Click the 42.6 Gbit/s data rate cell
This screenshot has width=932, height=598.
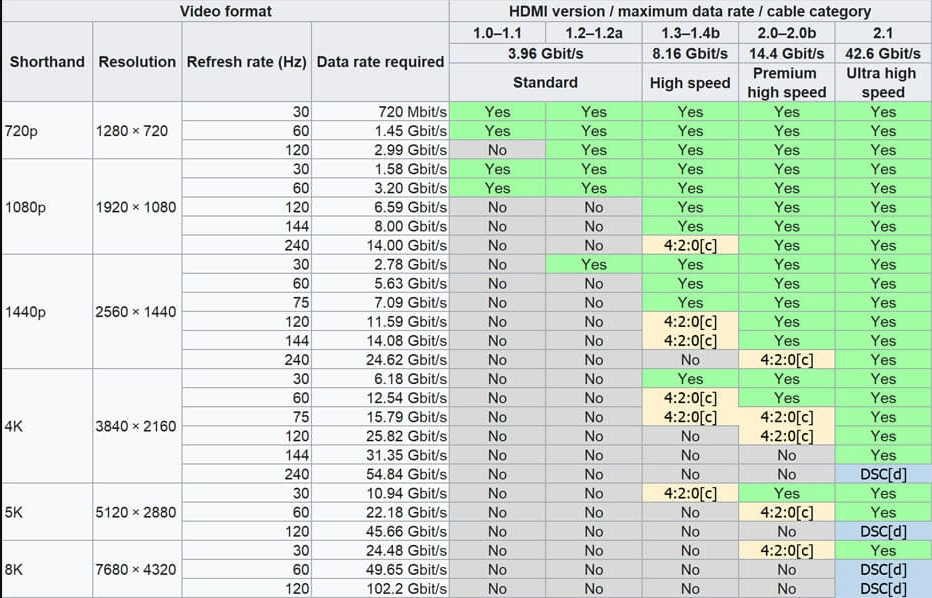883,53
